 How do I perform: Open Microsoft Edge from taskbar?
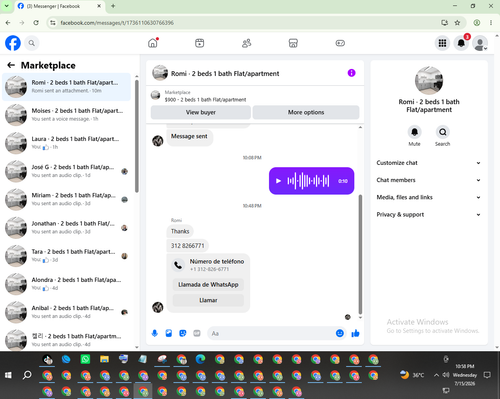pos(200,359)
